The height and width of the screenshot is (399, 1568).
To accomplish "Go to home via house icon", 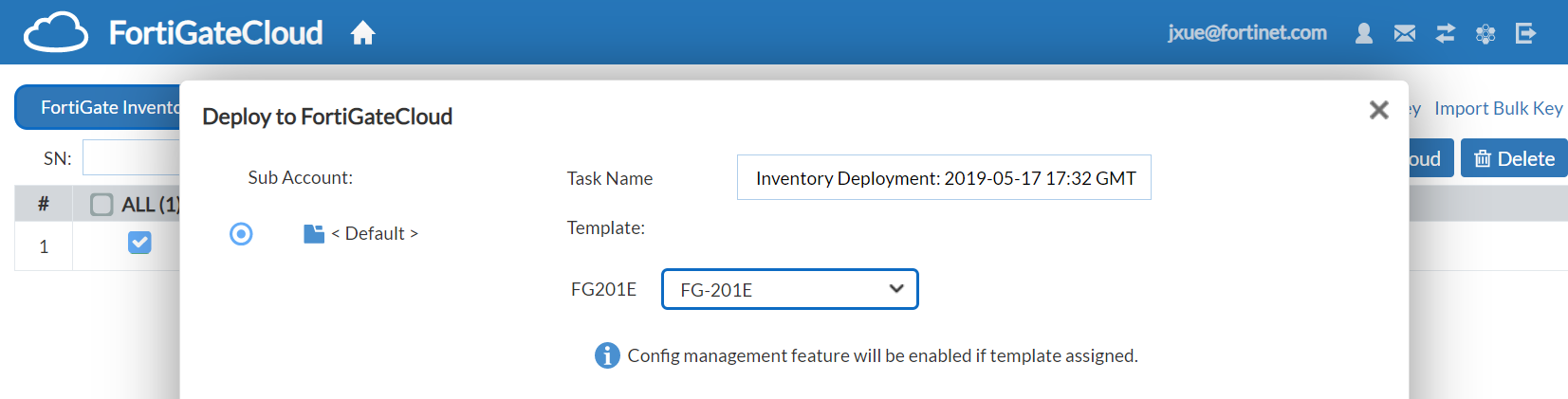I will (362, 34).
